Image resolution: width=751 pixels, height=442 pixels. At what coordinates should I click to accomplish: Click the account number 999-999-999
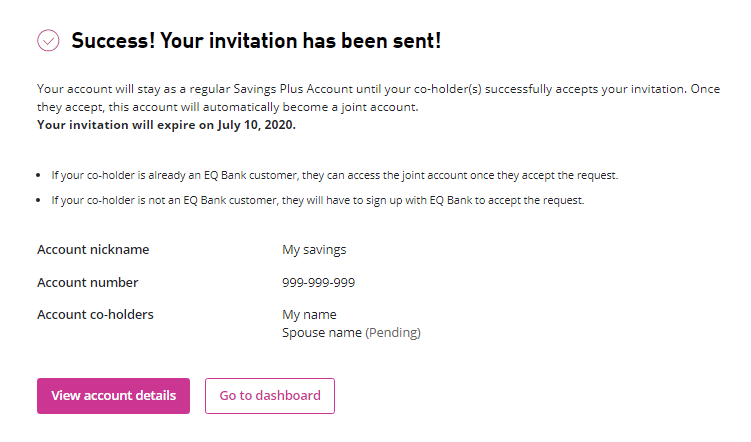(318, 282)
